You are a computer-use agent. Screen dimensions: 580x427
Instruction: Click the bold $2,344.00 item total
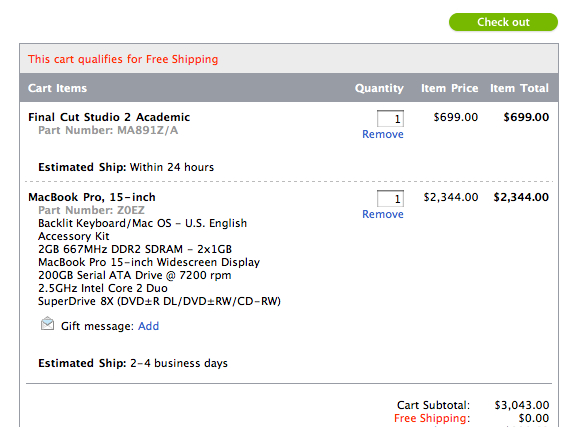tap(521, 197)
